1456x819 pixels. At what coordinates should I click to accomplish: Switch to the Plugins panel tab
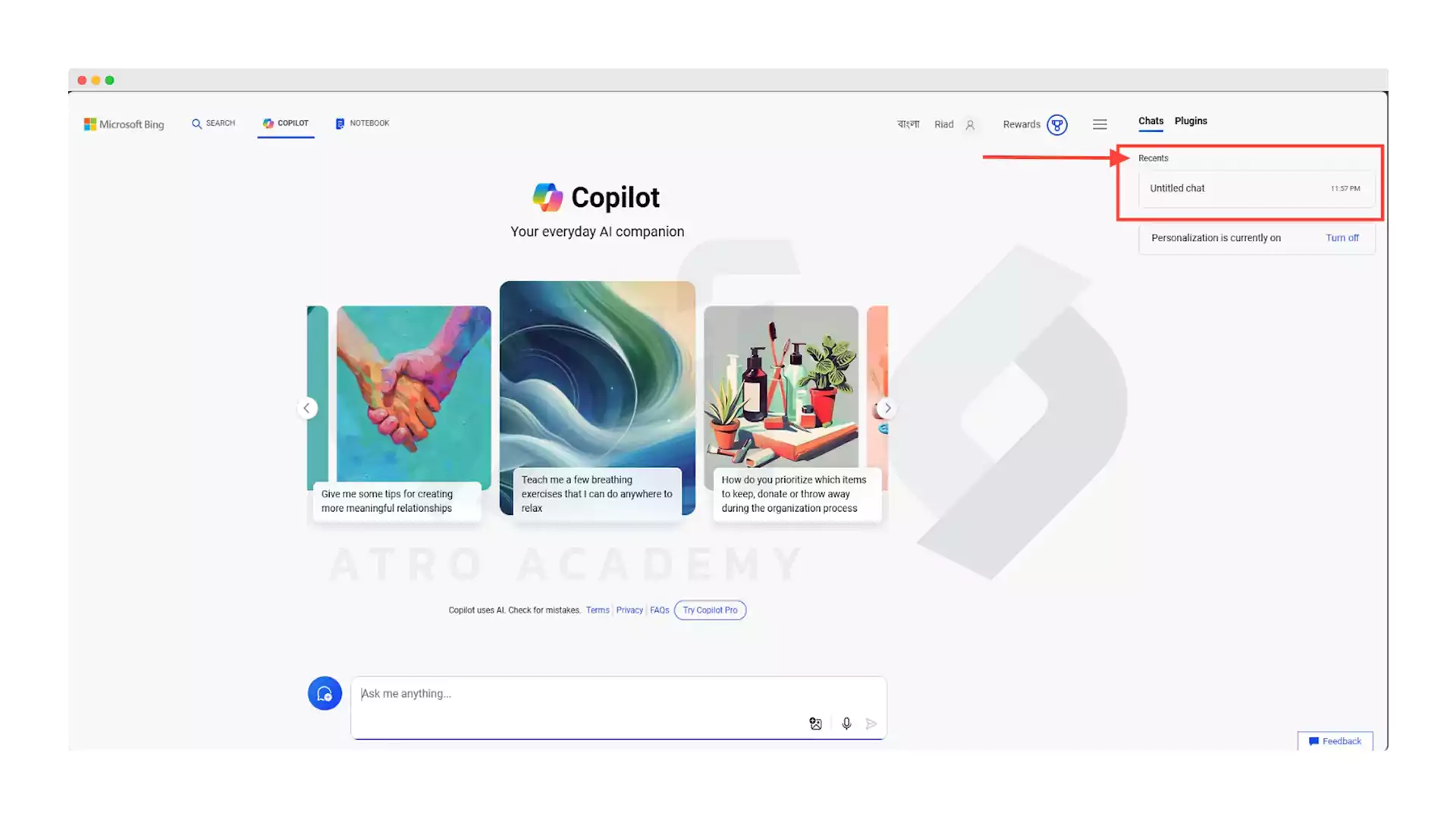coord(1191,121)
